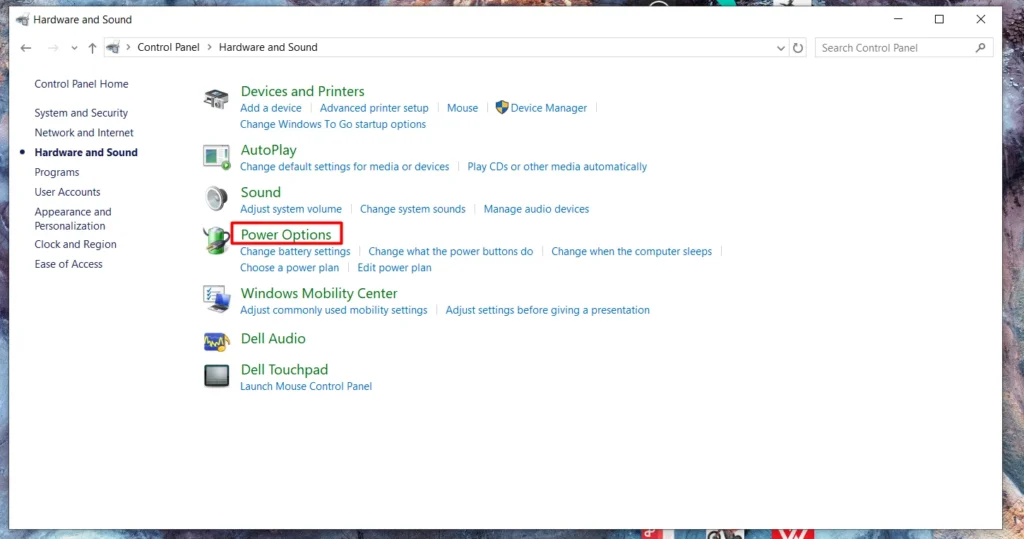The image size is (1024, 539).
Task: Go back using the back arrow
Action: [x=25, y=48]
